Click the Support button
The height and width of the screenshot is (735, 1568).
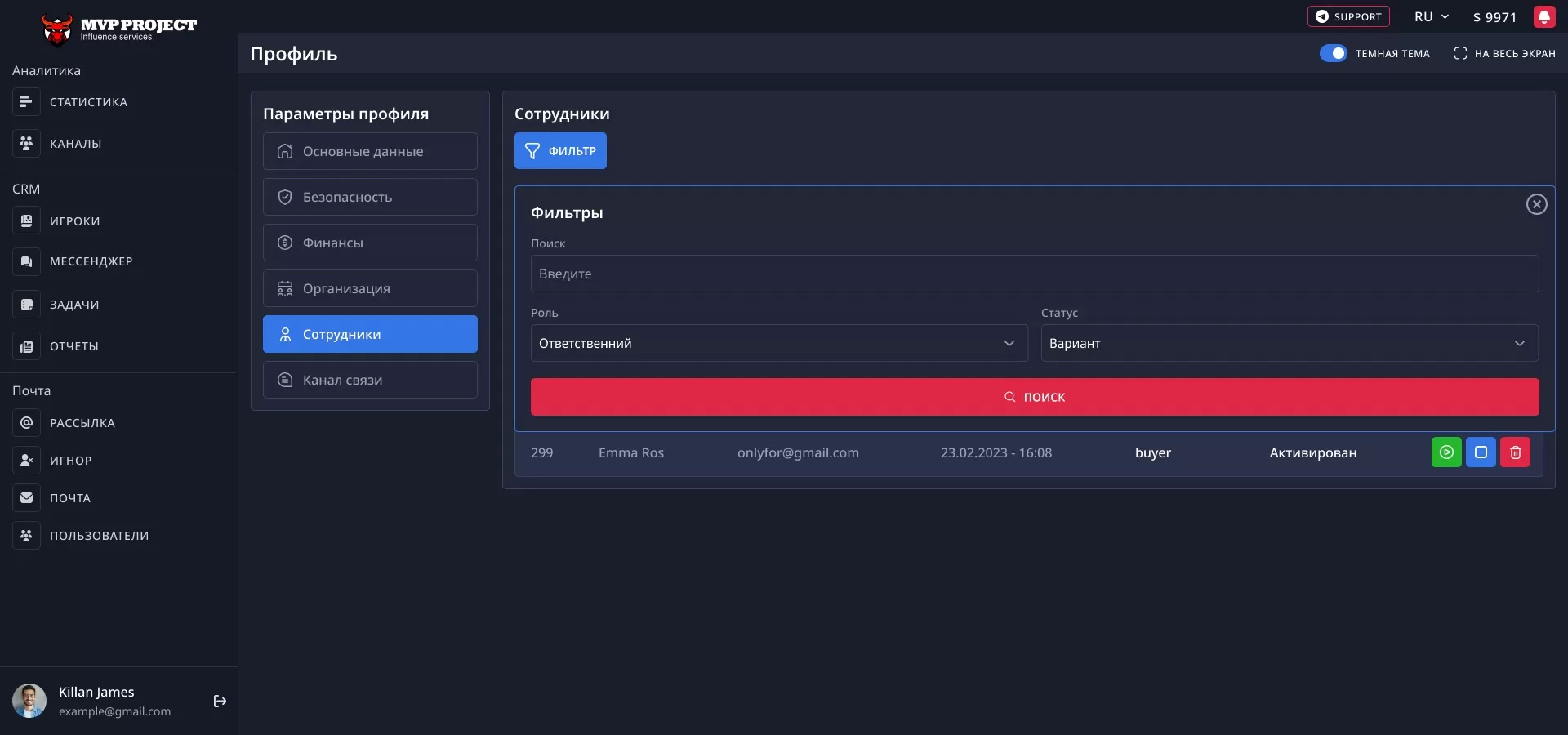click(1347, 17)
